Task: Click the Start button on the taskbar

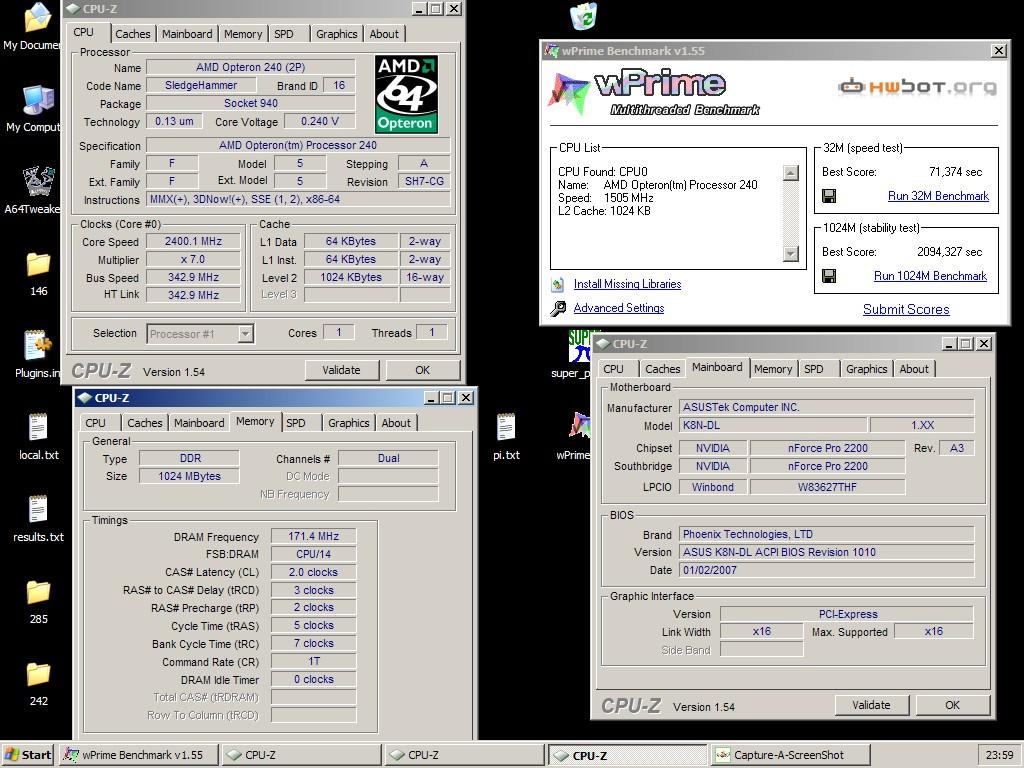Action: 28,755
